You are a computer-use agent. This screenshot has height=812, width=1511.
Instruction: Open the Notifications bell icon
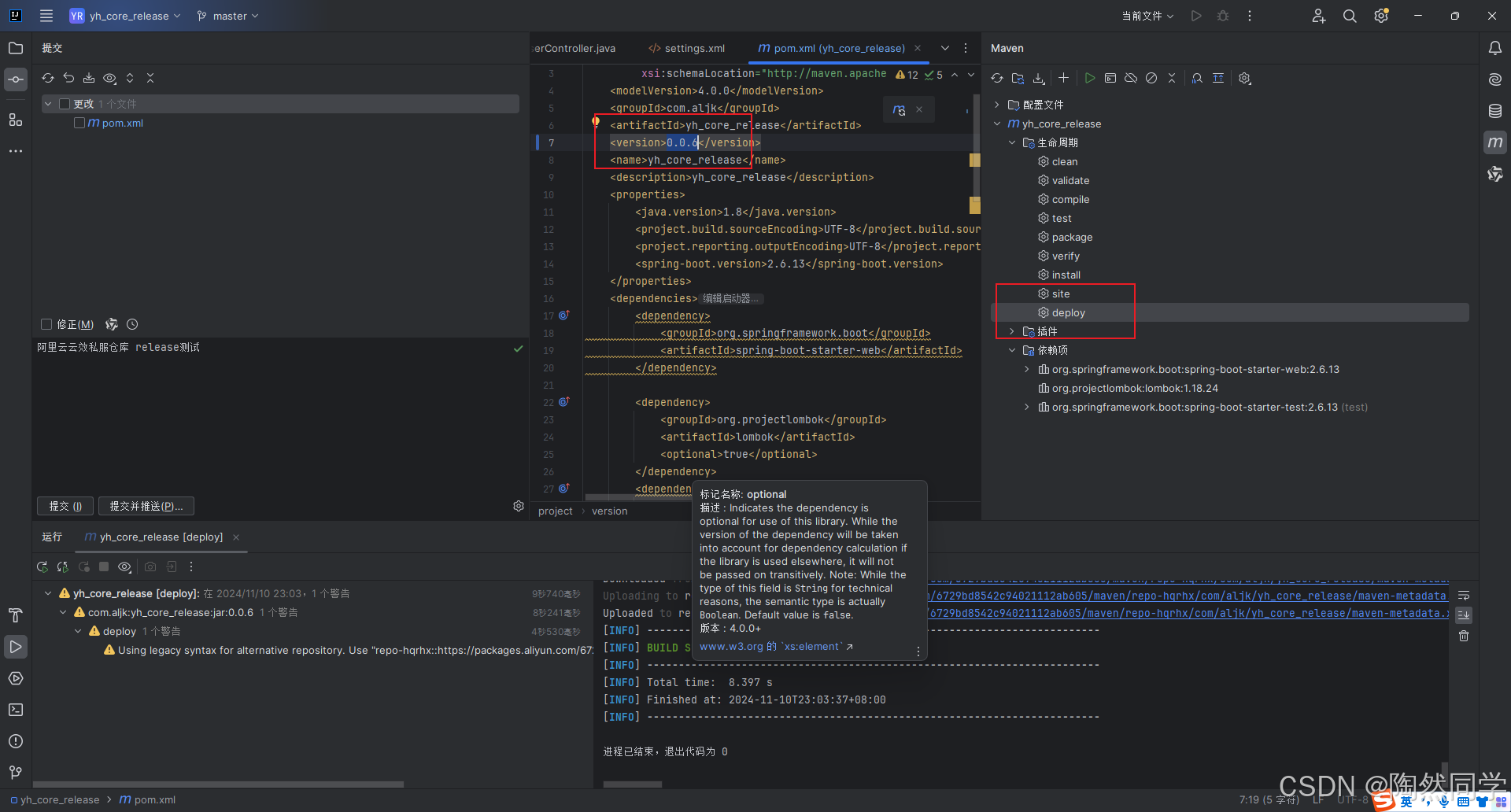[x=1495, y=48]
